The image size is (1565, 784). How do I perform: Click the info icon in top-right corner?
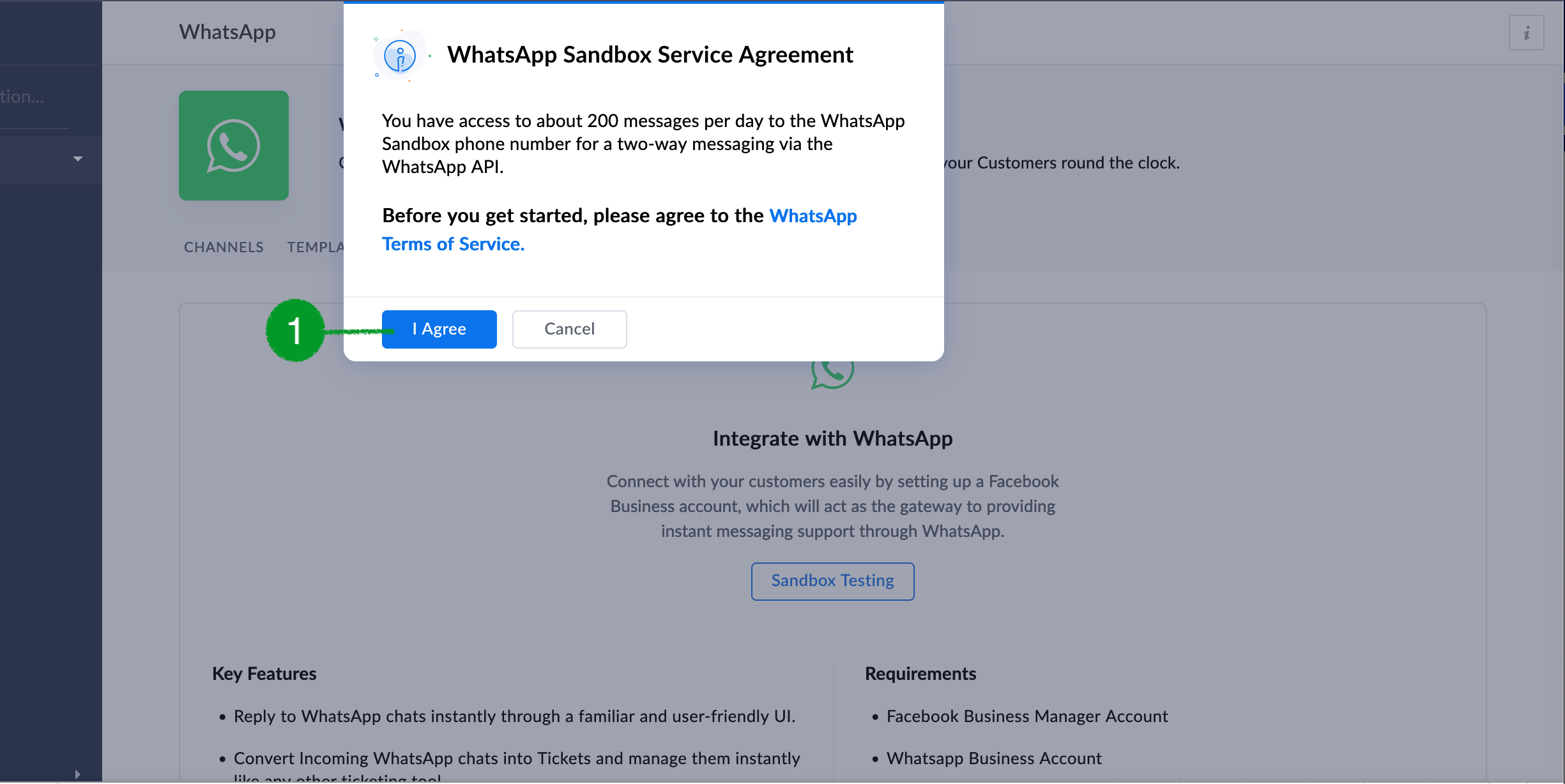[x=1526, y=33]
